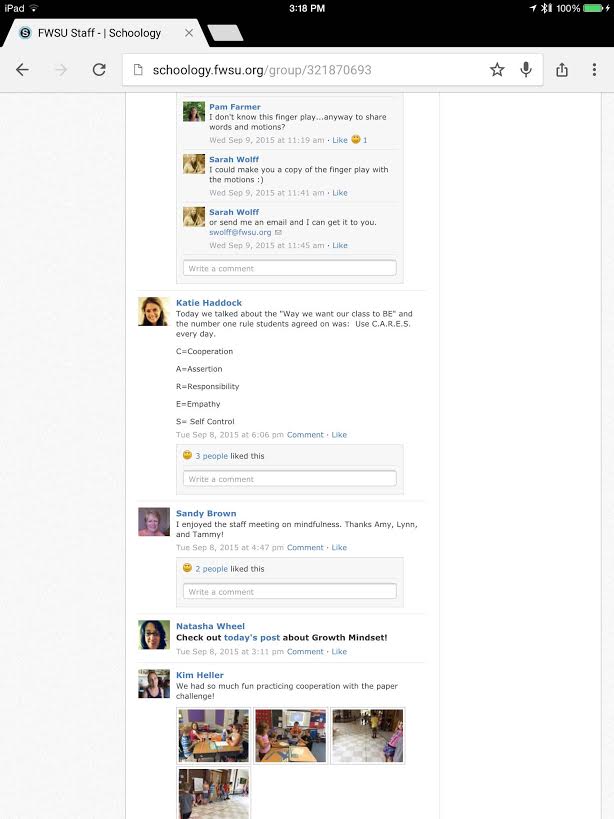Viewport: 614px width, 819px height.
Task: Open the three-dot browser menu
Action: [594, 69]
